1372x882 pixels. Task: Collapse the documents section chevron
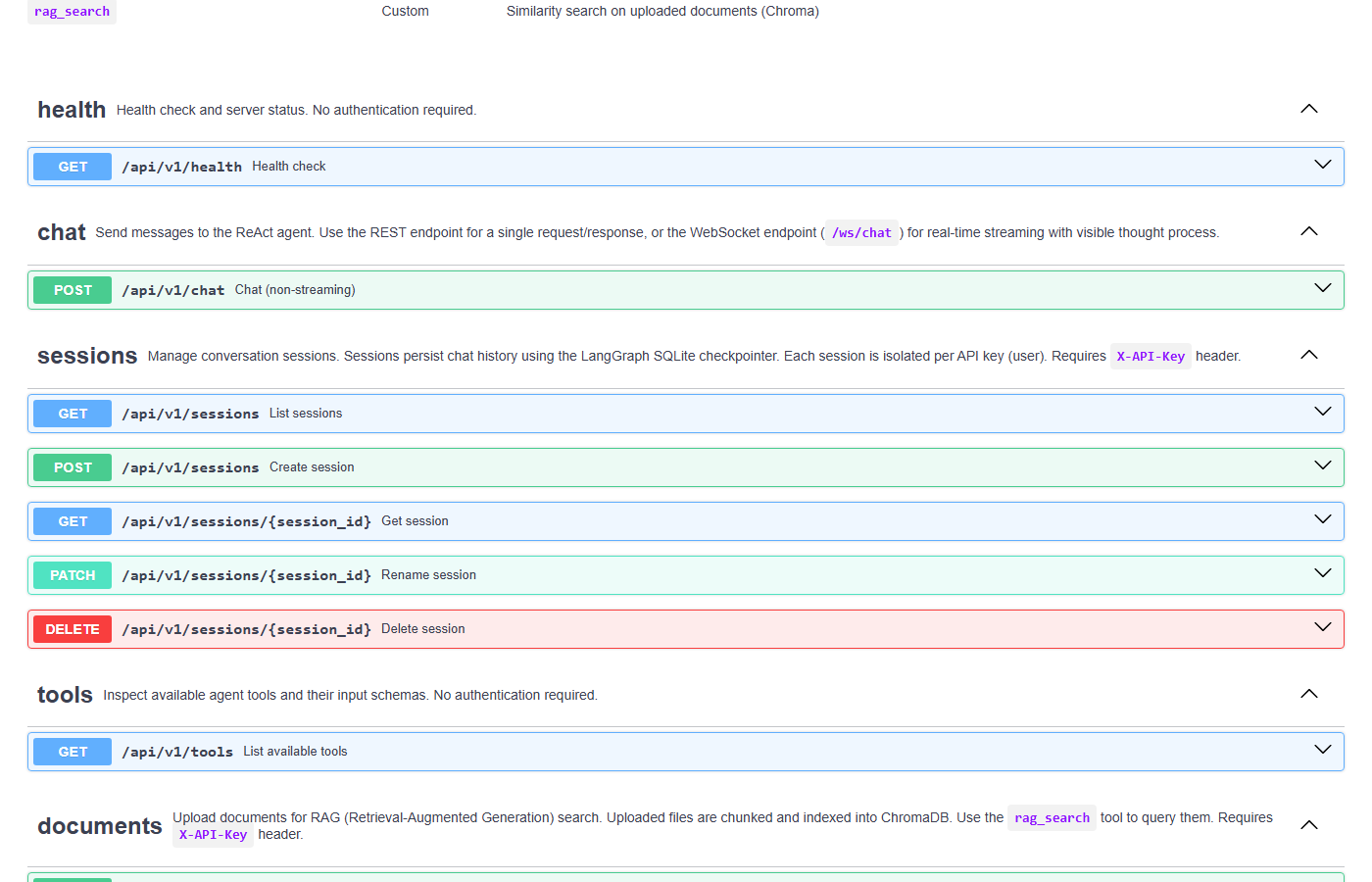tap(1309, 825)
